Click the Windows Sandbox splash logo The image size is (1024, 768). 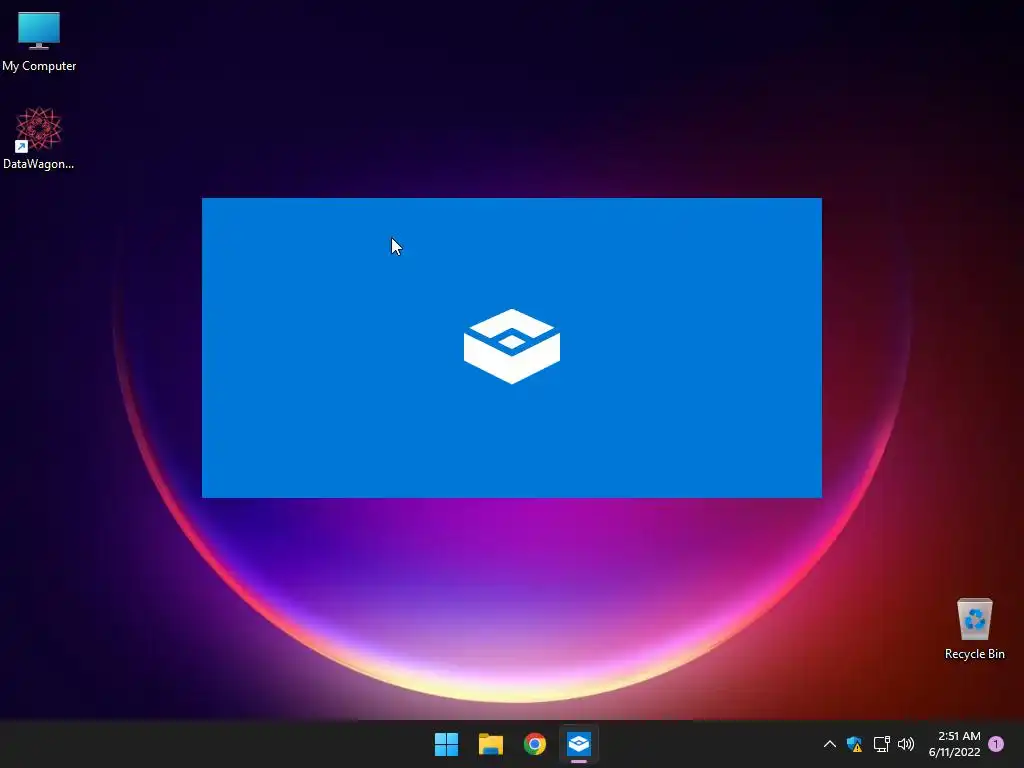coord(512,346)
